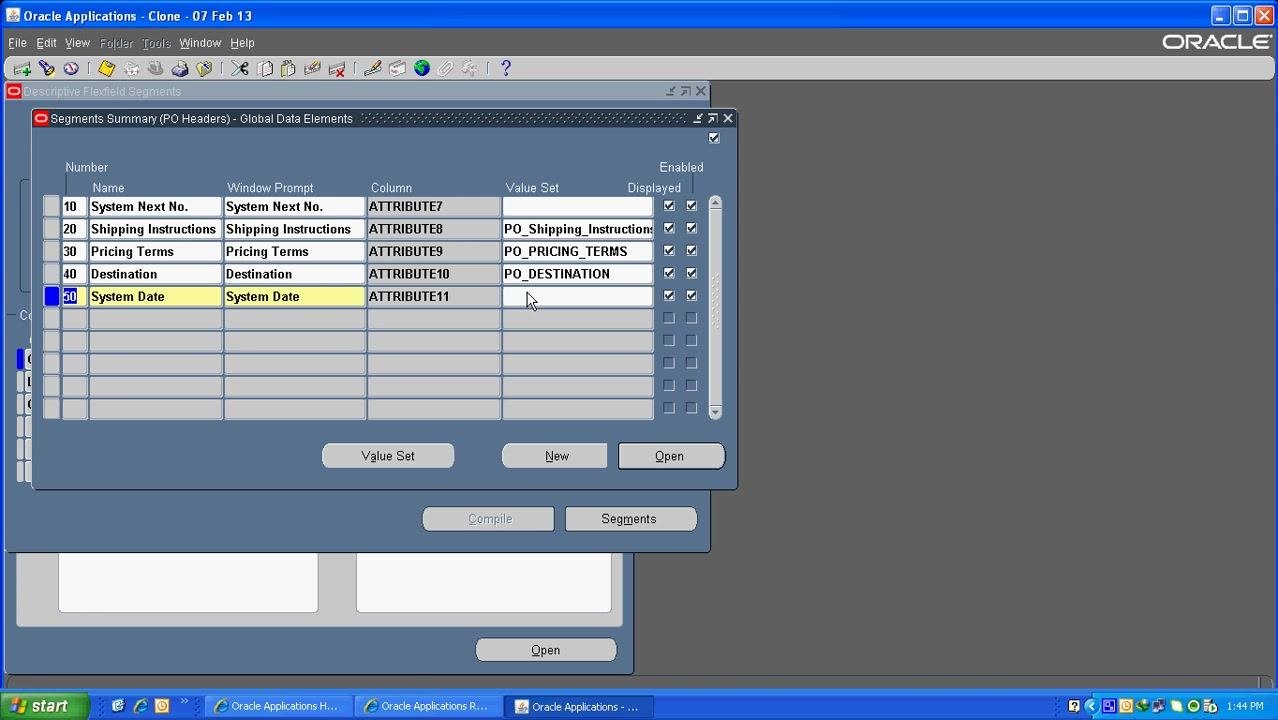1278x720 pixels.
Task: Click the Print toolbar icon
Action: pos(180,69)
